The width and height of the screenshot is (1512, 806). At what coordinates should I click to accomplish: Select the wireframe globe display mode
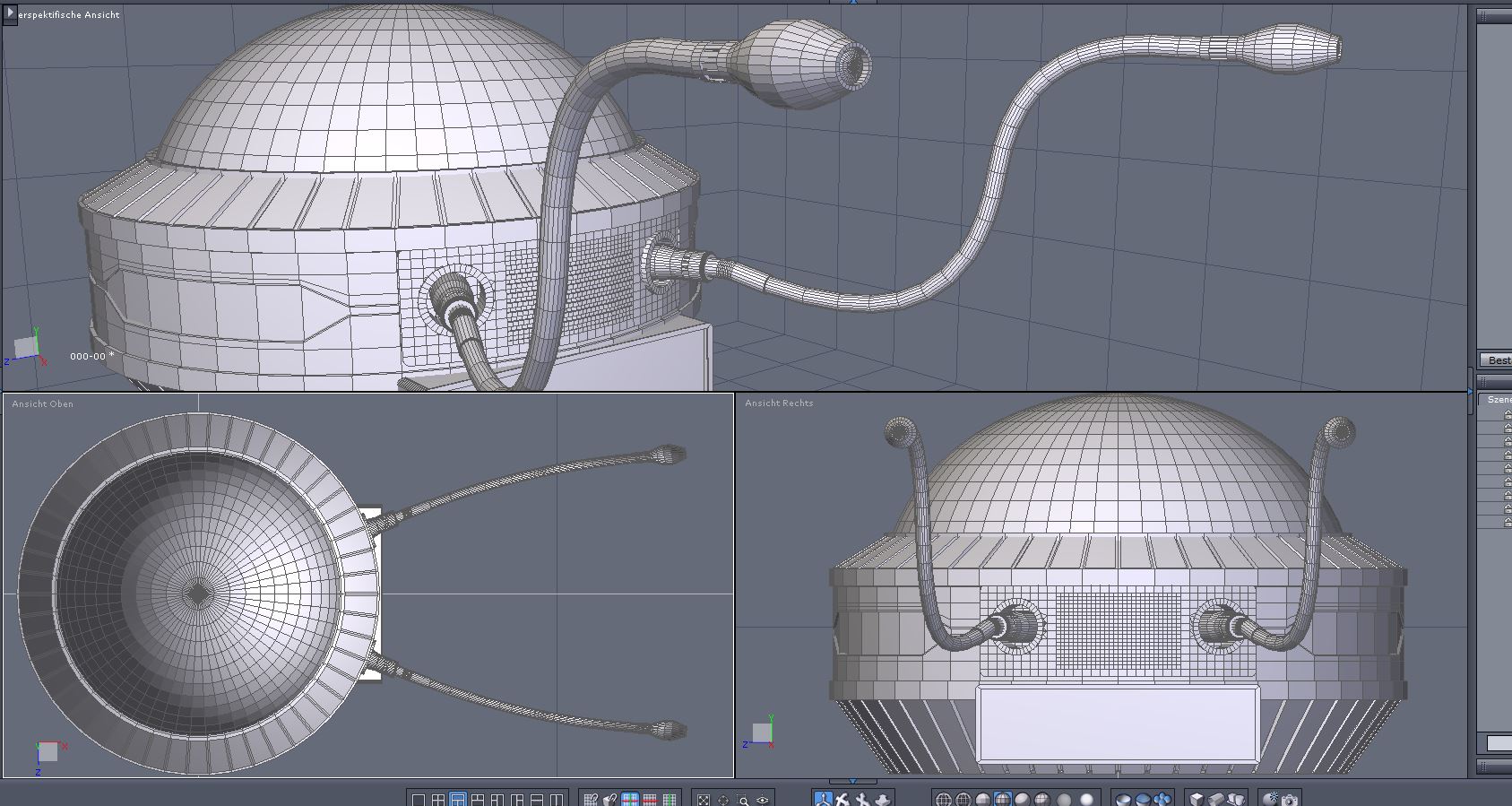pos(943,799)
